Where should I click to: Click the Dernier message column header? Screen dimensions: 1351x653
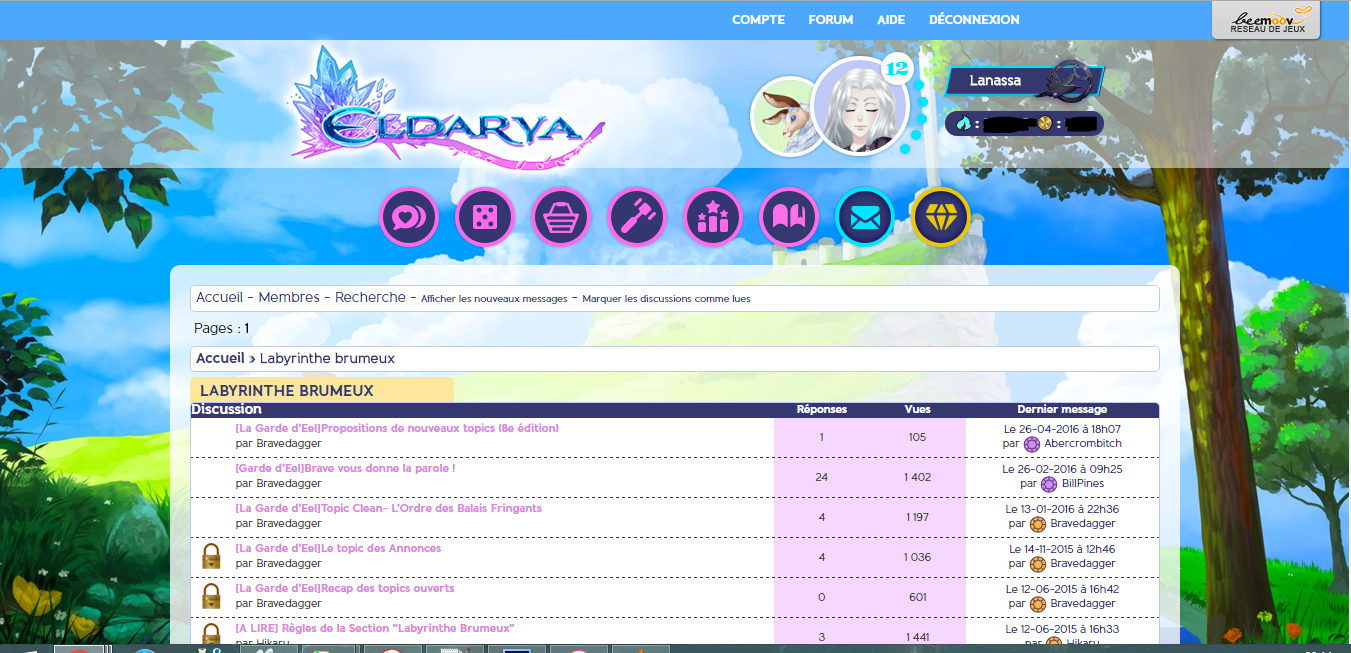pos(1062,409)
